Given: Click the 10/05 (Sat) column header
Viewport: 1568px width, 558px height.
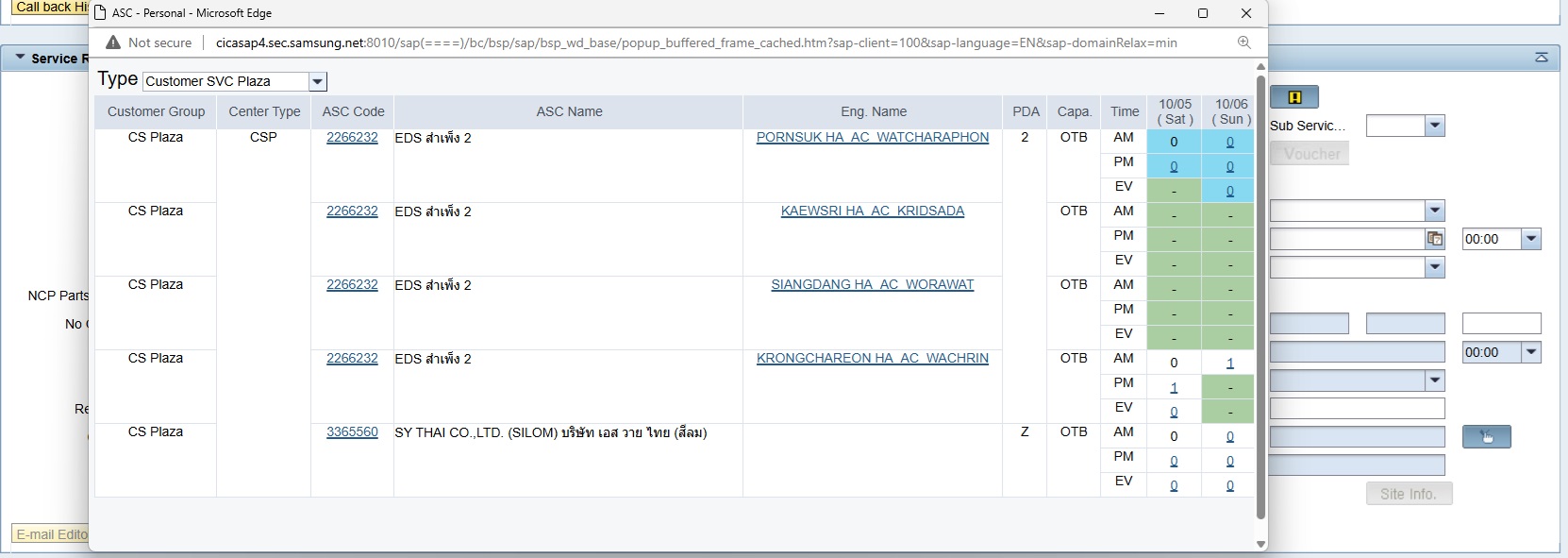Looking at the screenshot, I should pyautogui.click(x=1175, y=111).
